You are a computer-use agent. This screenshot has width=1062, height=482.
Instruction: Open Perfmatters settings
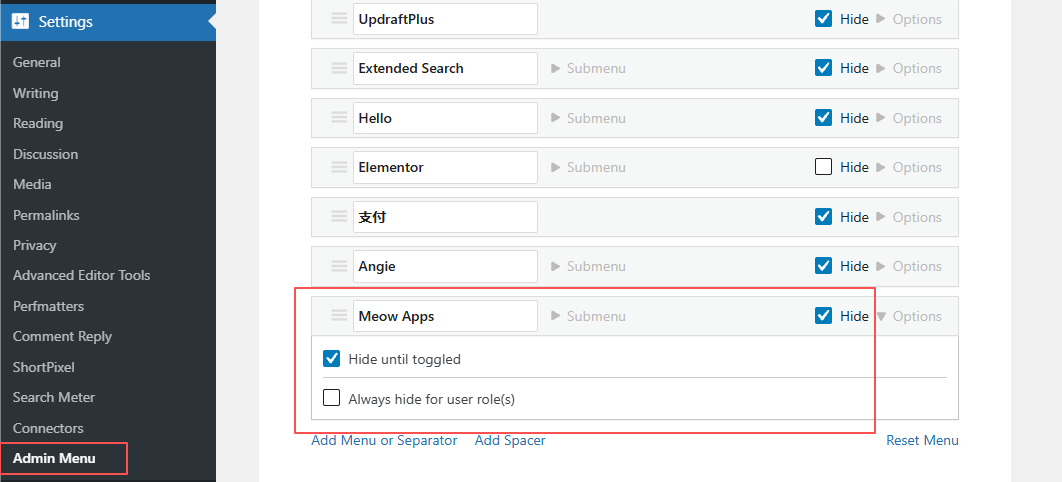pos(48,306)
